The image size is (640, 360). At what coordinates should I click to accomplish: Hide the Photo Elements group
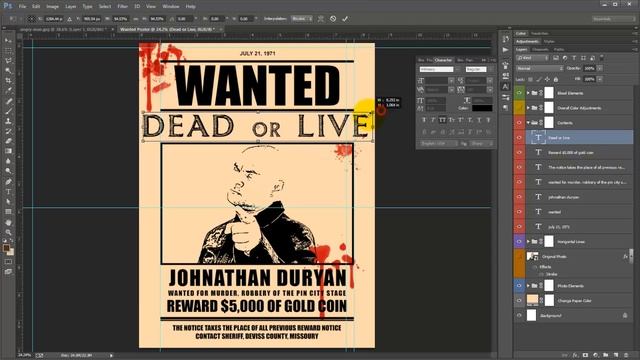519,286
